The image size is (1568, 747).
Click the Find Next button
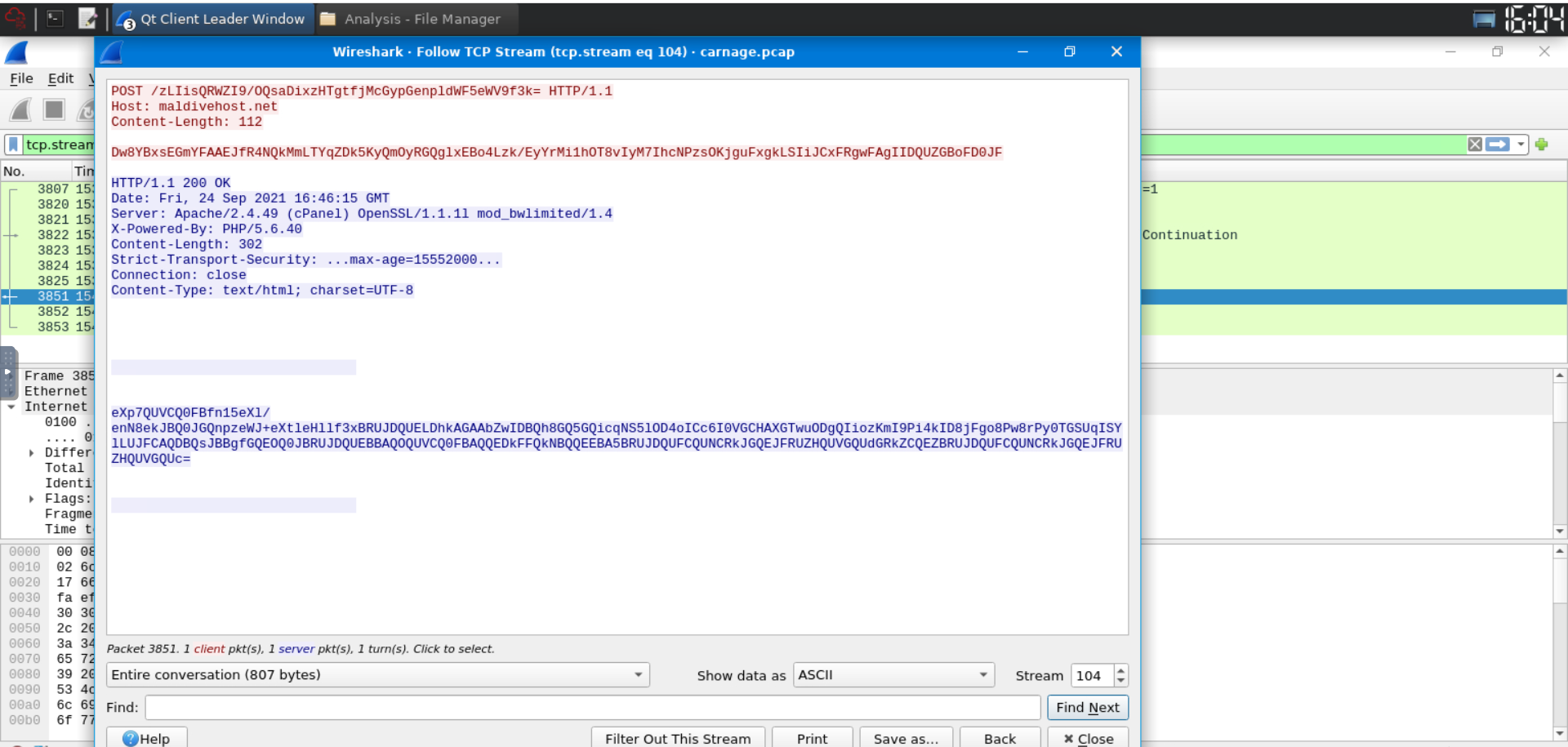[x=1088, y=707]
